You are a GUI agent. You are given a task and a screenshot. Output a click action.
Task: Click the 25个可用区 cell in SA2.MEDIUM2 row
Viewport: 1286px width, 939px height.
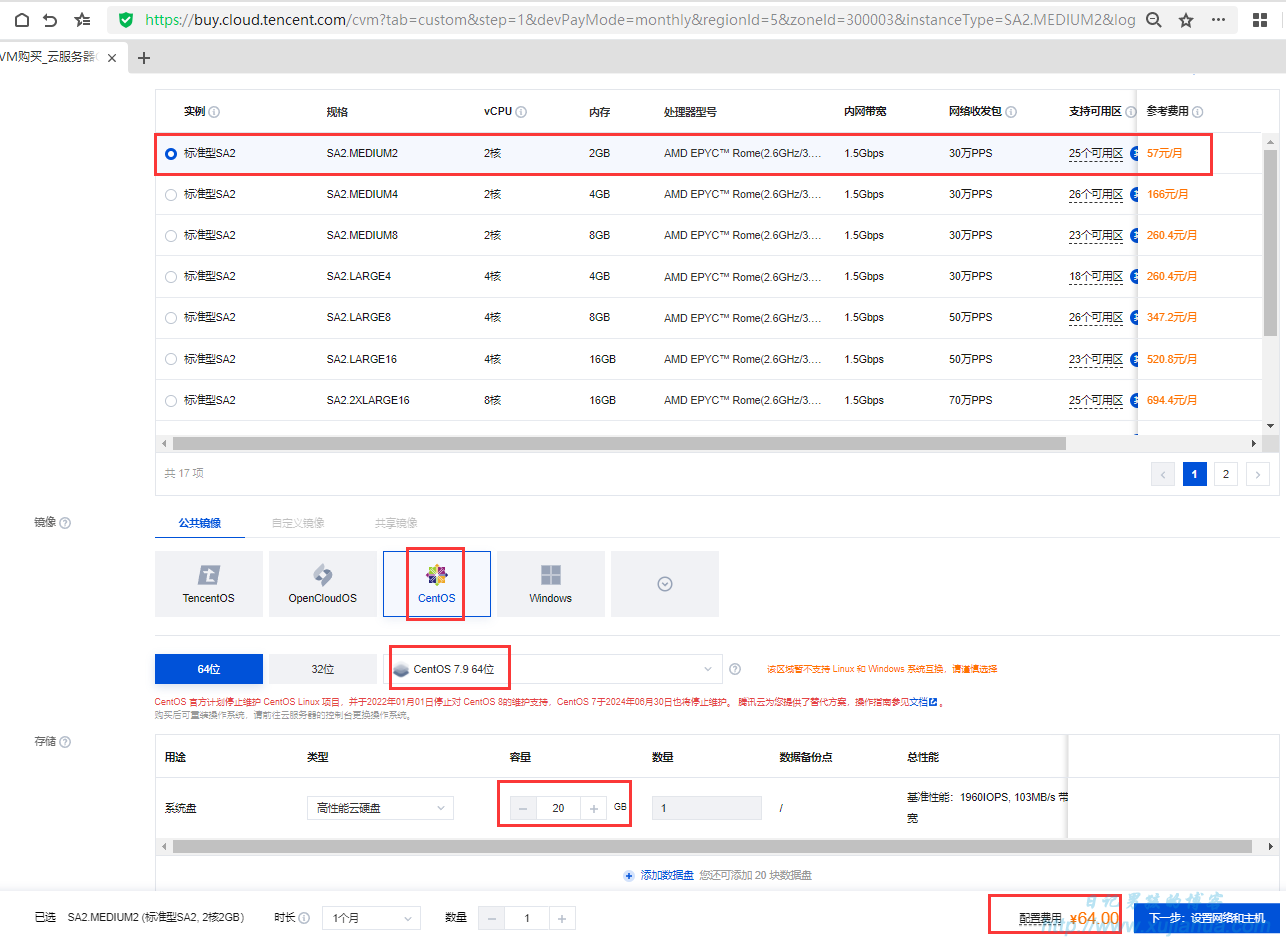click(1096, 154)
